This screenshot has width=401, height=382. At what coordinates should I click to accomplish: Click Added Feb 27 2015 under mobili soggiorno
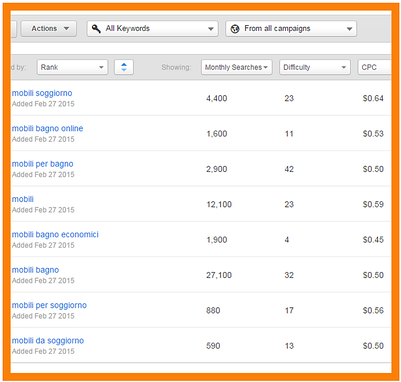tap(43, 104)
